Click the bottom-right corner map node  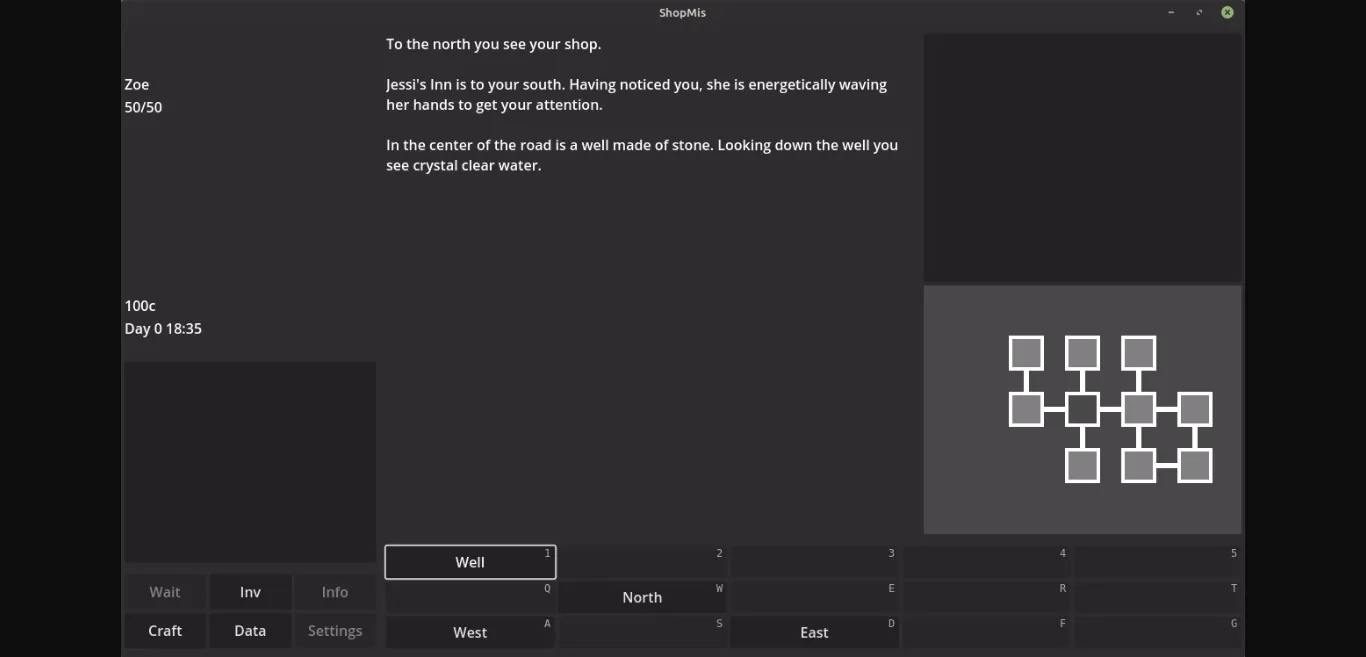point(1194,465)
